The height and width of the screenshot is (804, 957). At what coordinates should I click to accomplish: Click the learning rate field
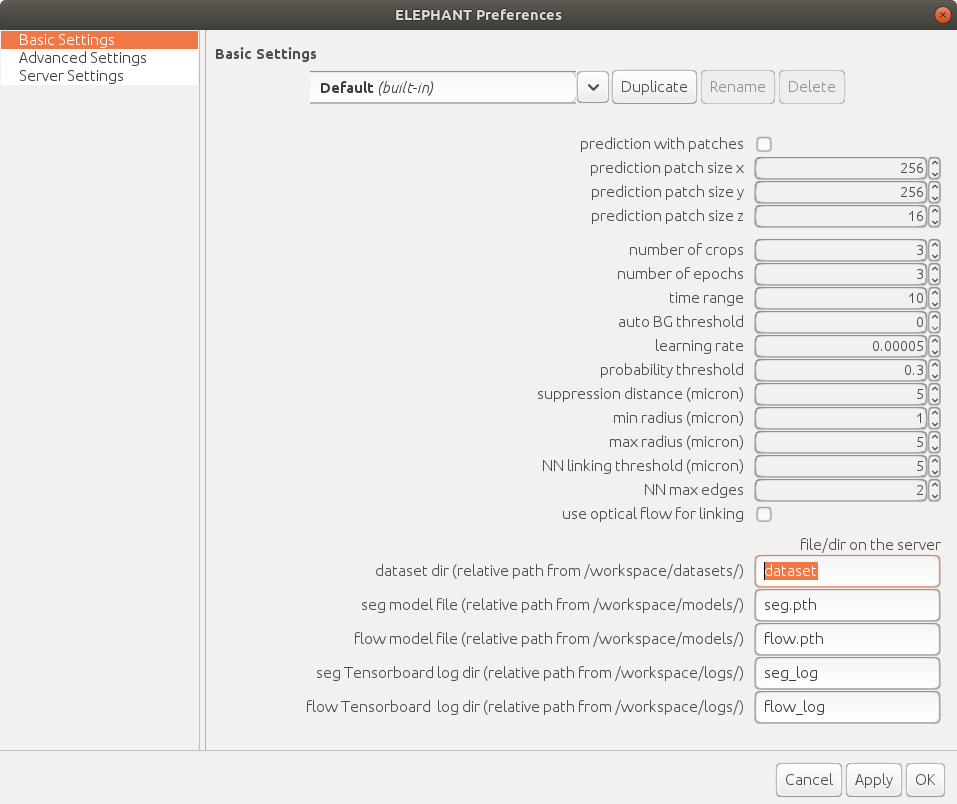point(840,346)
